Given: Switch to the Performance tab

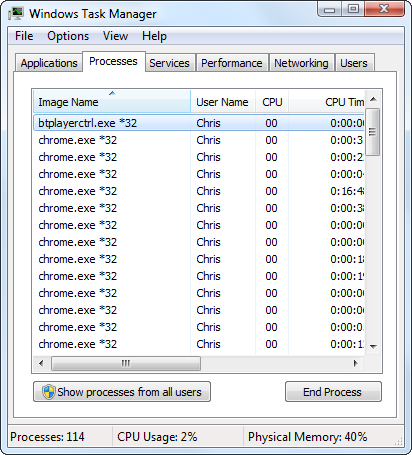Looking at the screenshot, I should (232, 63).
